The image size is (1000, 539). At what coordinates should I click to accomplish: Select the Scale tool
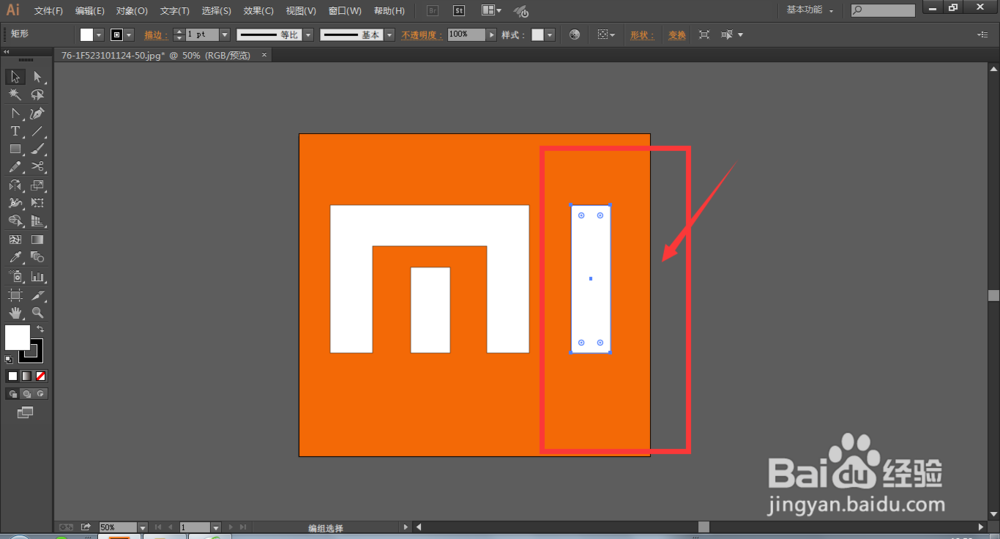38,186
